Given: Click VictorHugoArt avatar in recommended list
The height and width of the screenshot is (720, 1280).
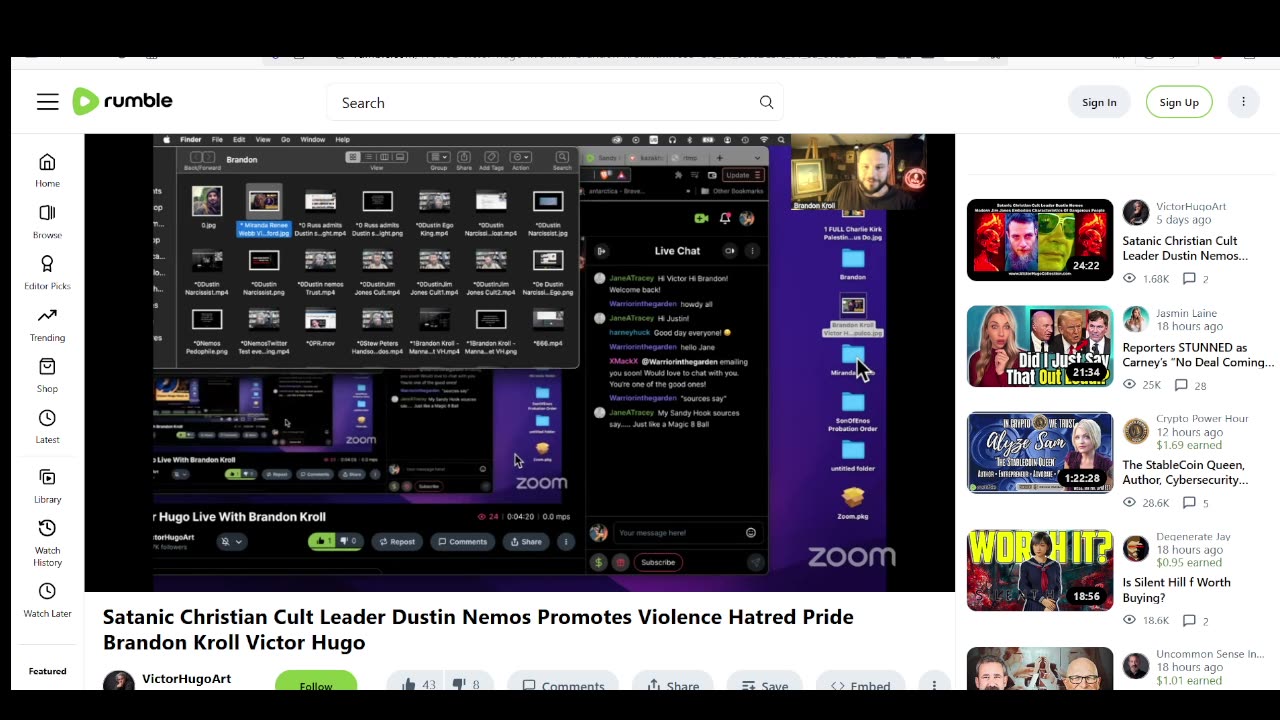Looking at the screenshot, I should click(1136, 212).
